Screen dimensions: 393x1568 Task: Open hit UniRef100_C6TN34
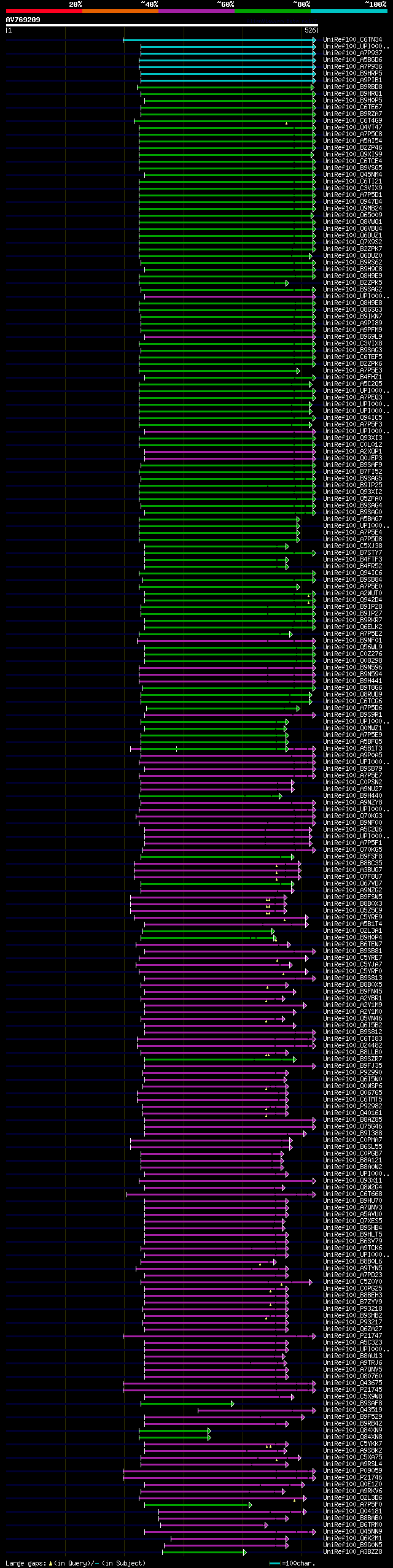pyautogui.click(x=352, y=40)
